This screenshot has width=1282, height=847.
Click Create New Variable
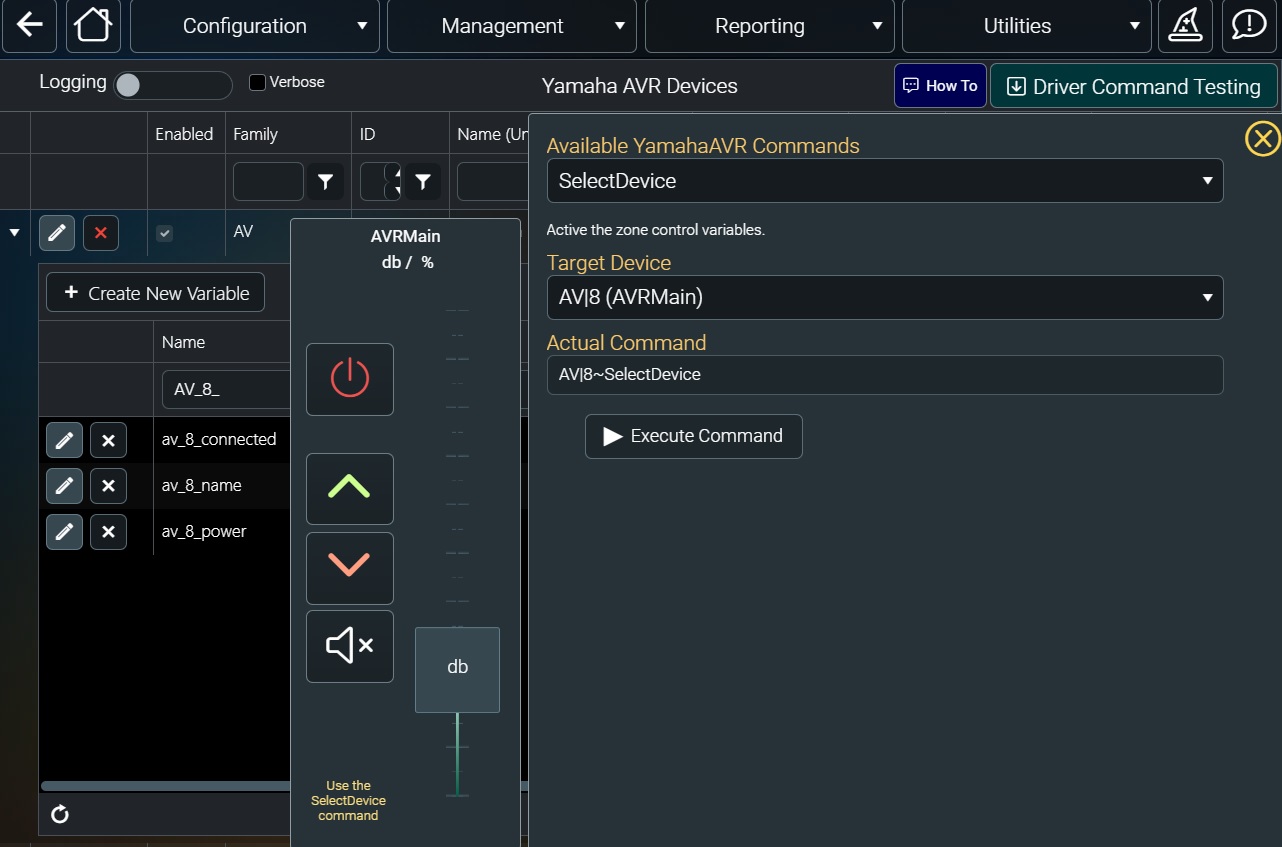click(155, 293)
